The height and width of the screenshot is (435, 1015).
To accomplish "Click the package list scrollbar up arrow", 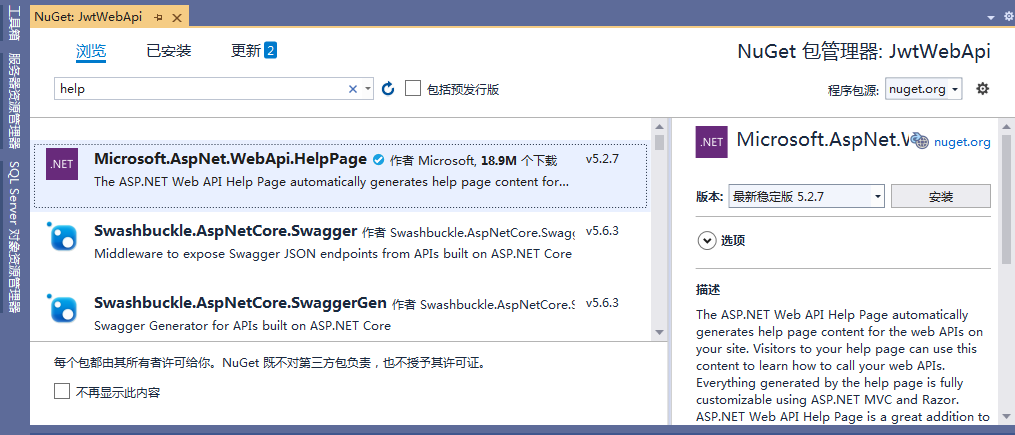I will [659, 127].
